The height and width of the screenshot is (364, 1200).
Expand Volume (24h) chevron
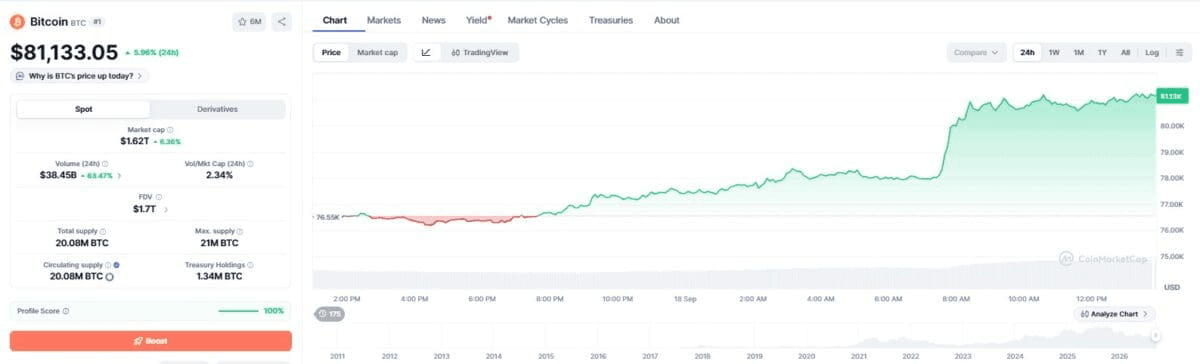[120, 175]
